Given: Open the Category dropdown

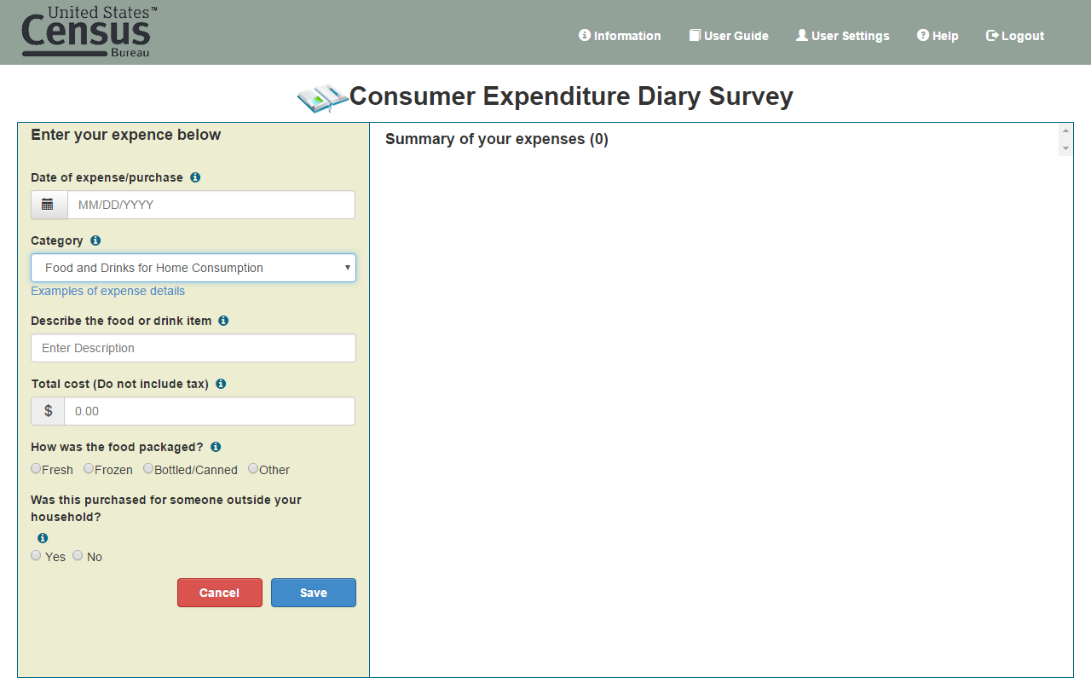Looking at the screenshot, I should click(193, 268).
